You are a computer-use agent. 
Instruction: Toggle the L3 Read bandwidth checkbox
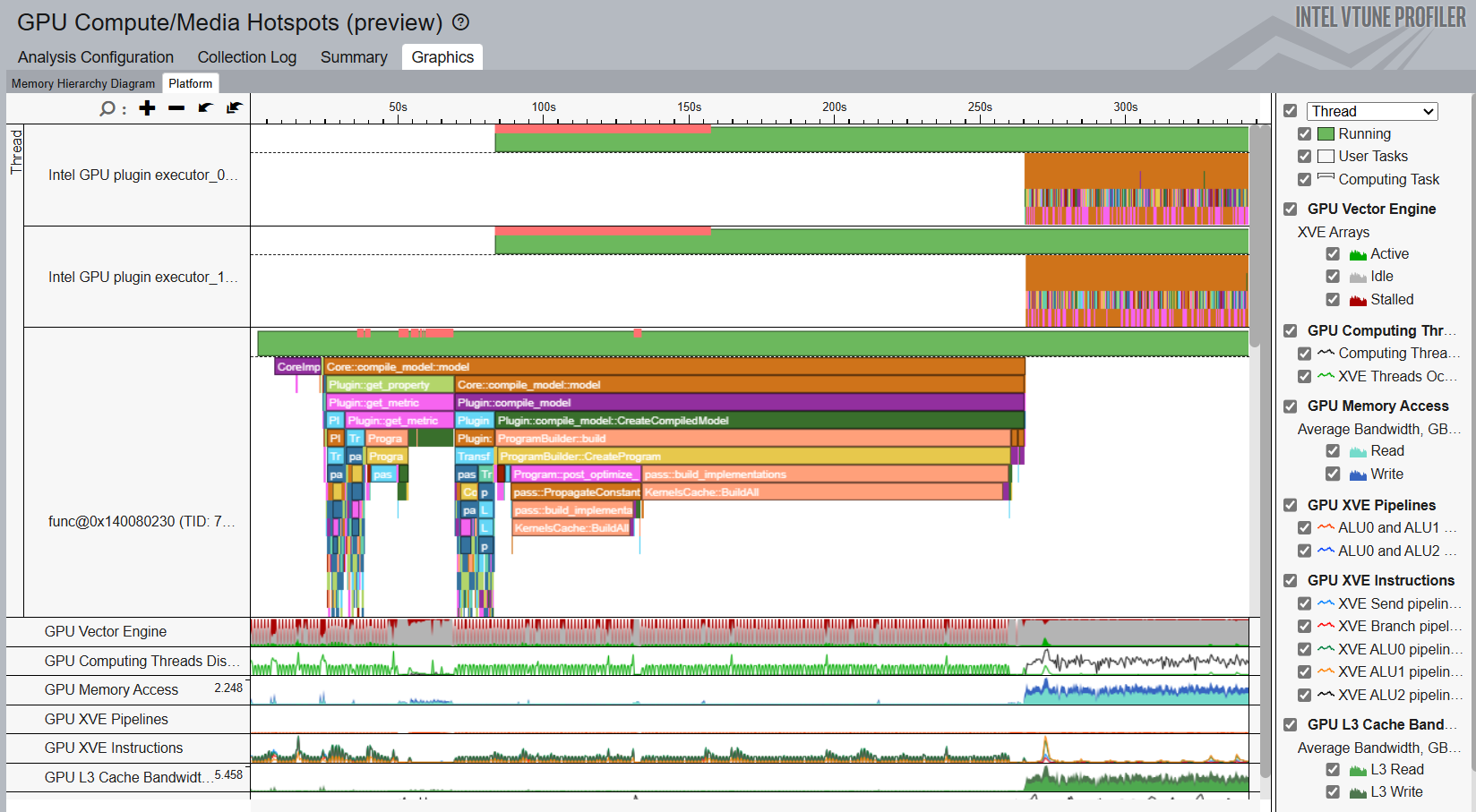point(1333,770)
